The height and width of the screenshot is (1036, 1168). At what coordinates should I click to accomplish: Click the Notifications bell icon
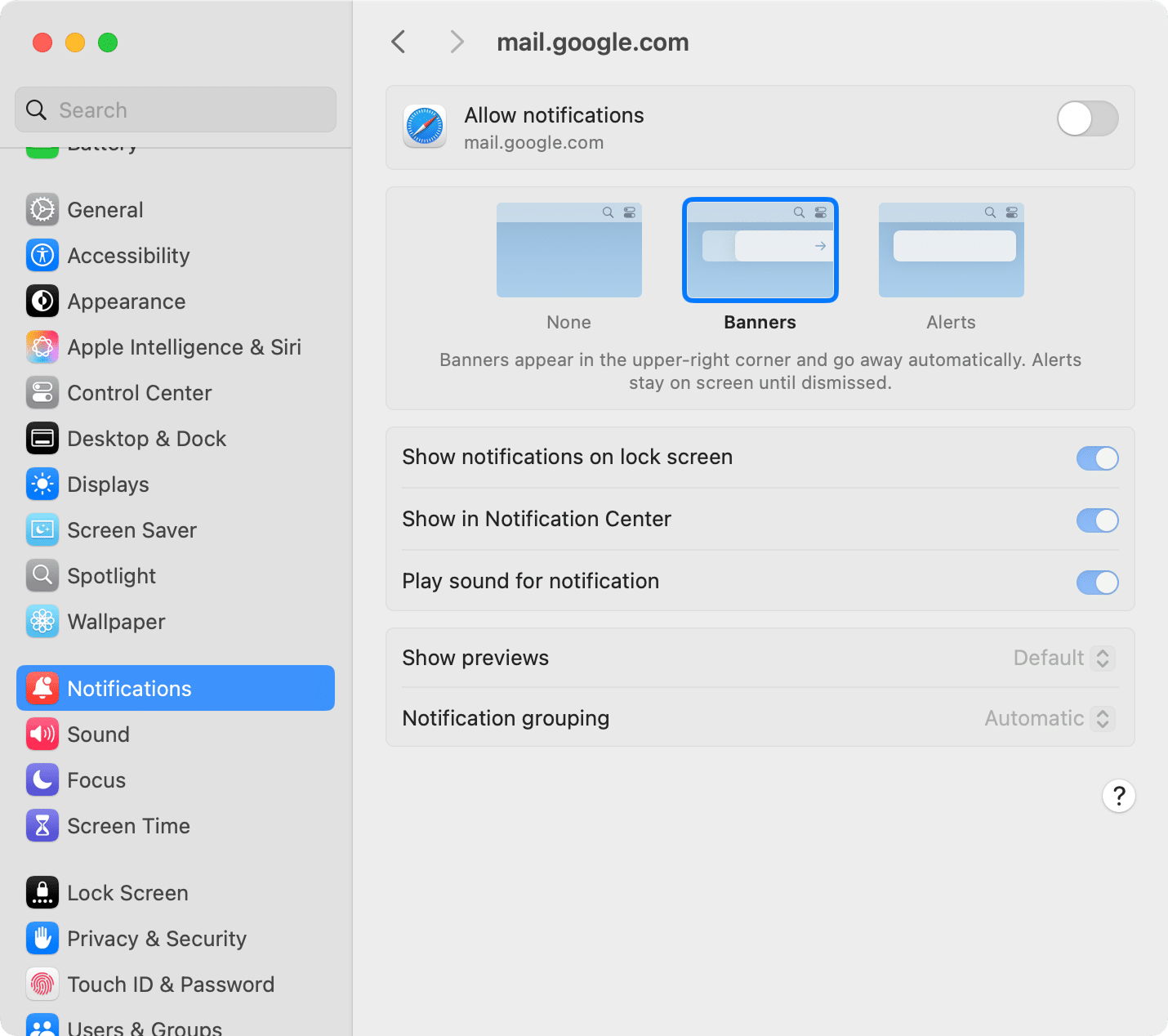42,689
